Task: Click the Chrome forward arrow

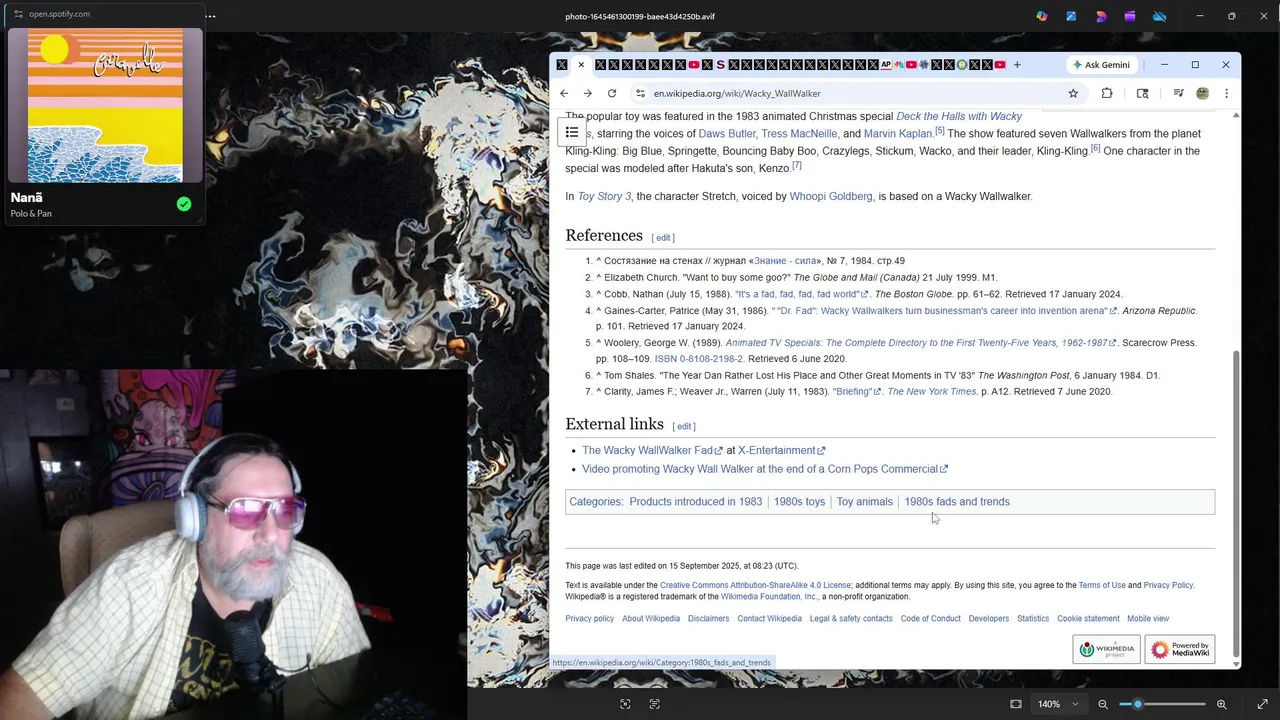Action: click(x=588, y=93)
